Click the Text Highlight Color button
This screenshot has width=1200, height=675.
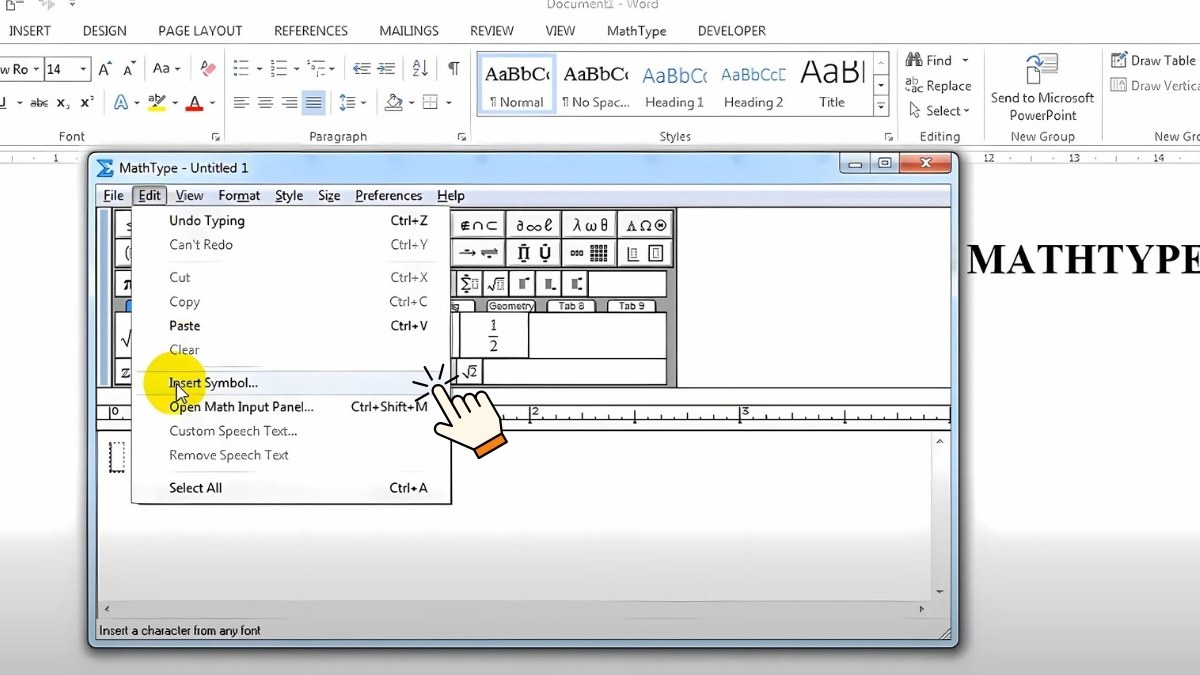point(156,102)
